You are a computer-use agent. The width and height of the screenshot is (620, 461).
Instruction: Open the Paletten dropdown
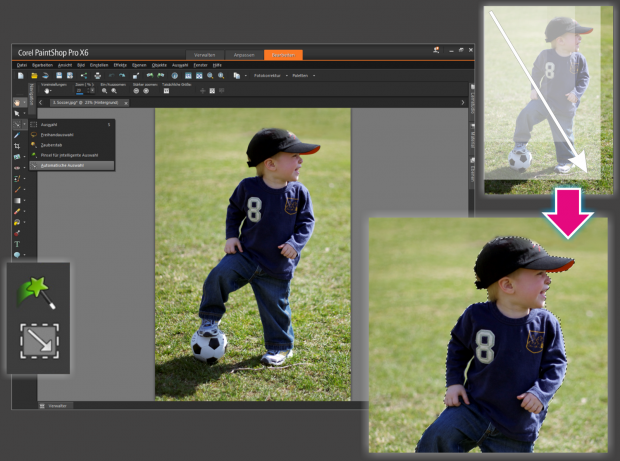point(302,75)
